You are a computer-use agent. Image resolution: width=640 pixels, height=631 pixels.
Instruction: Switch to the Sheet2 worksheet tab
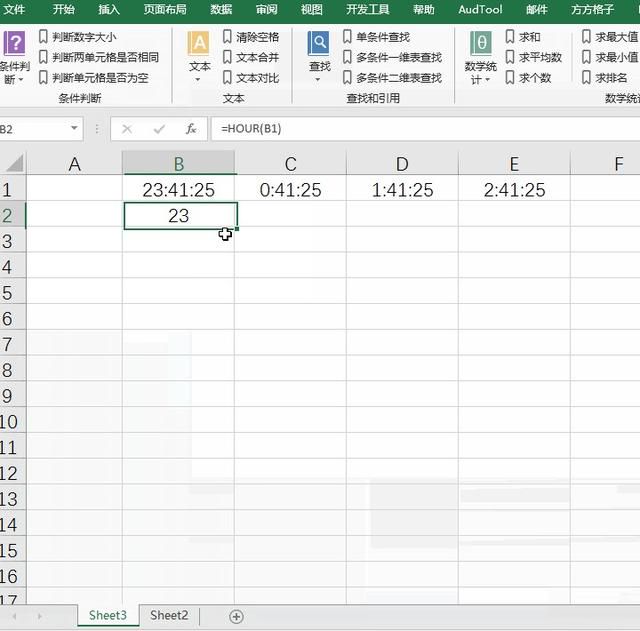point(169,615)
